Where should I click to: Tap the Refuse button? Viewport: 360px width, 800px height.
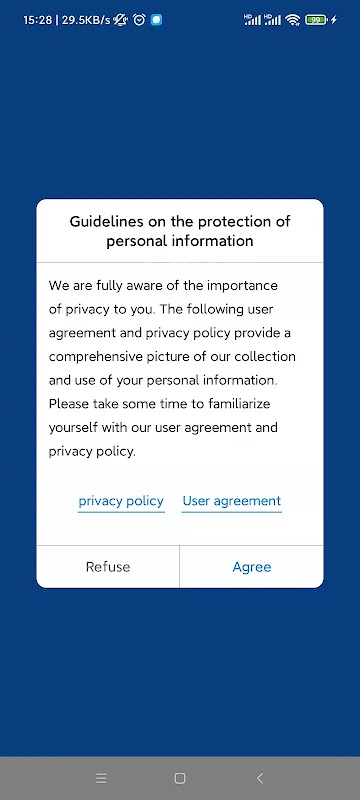[108, 567]
